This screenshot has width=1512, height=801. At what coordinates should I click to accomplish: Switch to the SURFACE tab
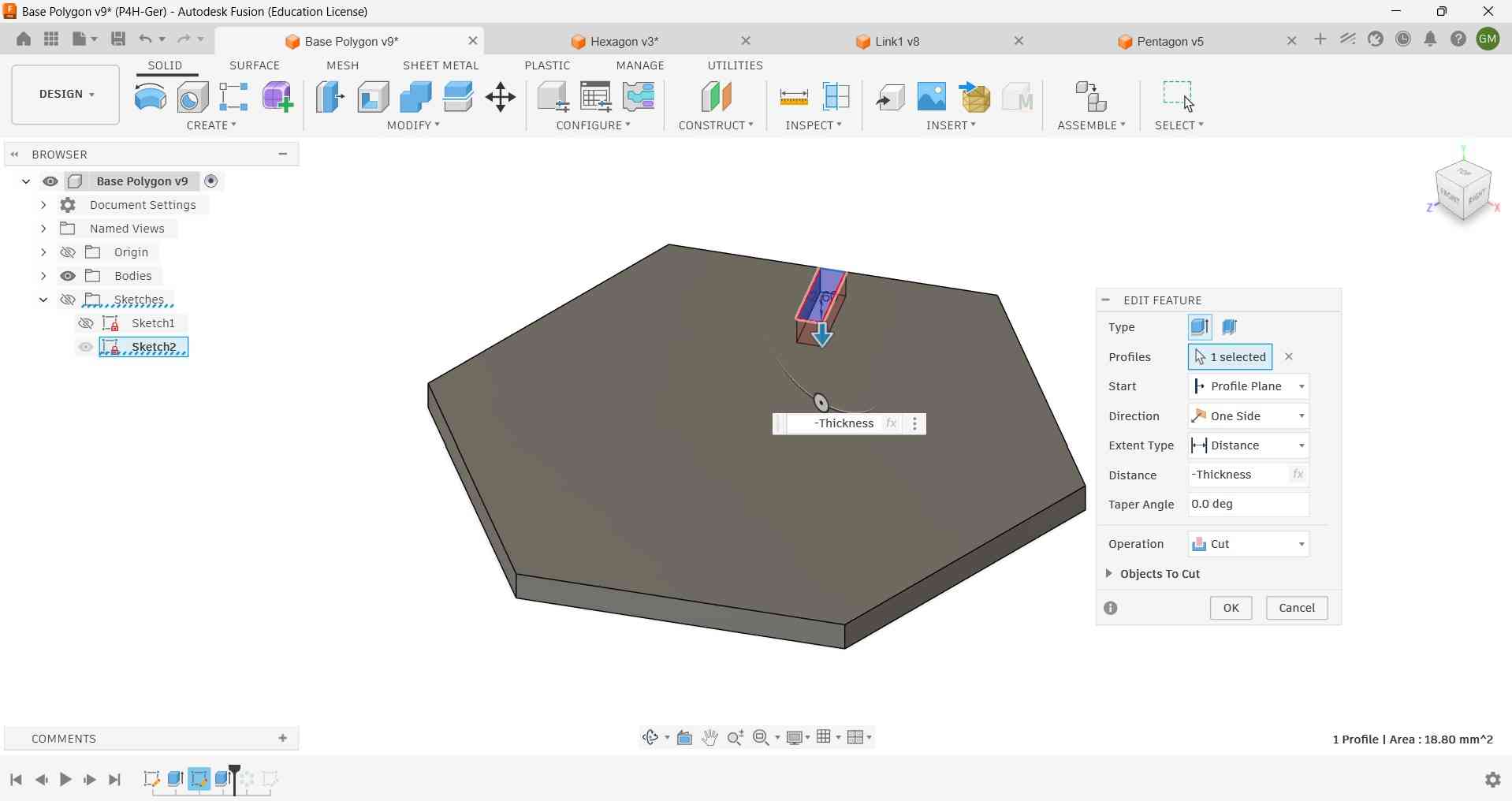pyautogui.click(x=255, y=65)
